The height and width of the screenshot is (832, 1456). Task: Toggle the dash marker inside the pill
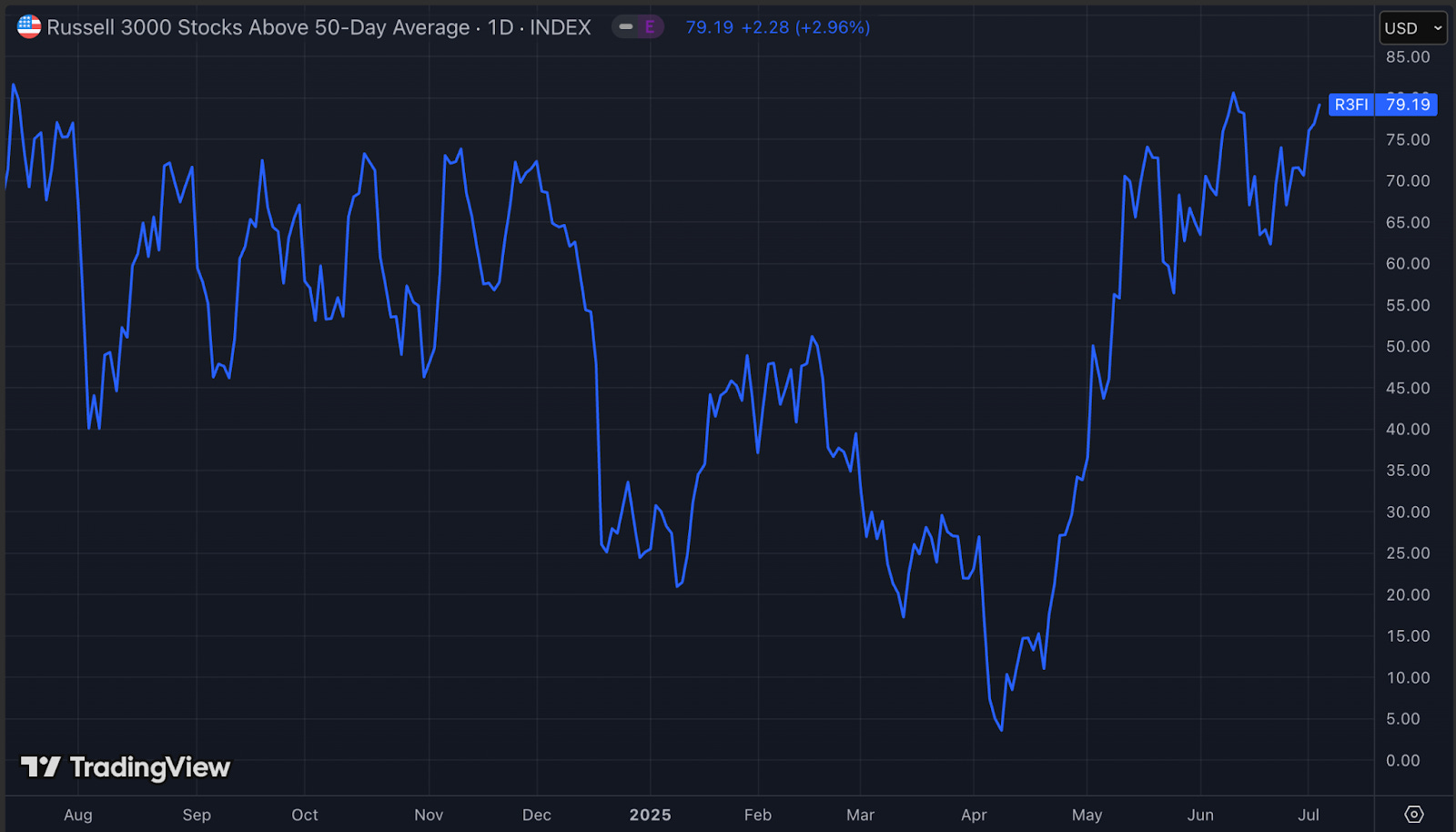(626, 27)
